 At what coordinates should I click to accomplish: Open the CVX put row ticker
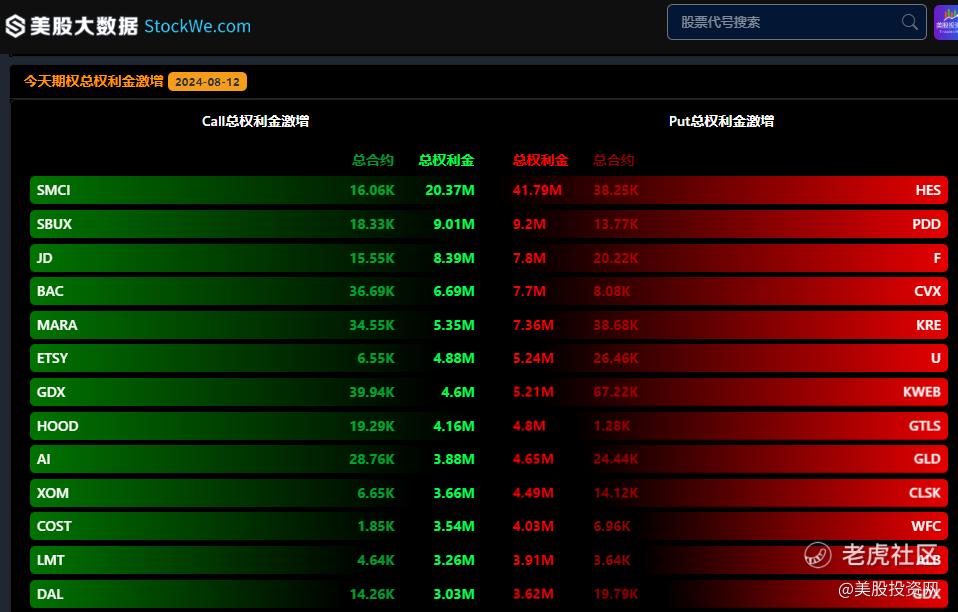pos(927,291)
